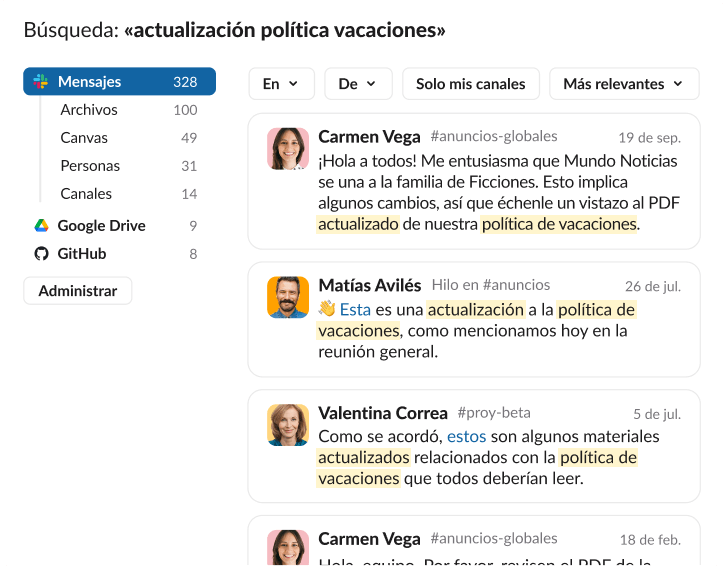This screenshot has height=566, width=723.
Task: Open Matías's "reunión general" message body
Action: [x=477, y=330]
